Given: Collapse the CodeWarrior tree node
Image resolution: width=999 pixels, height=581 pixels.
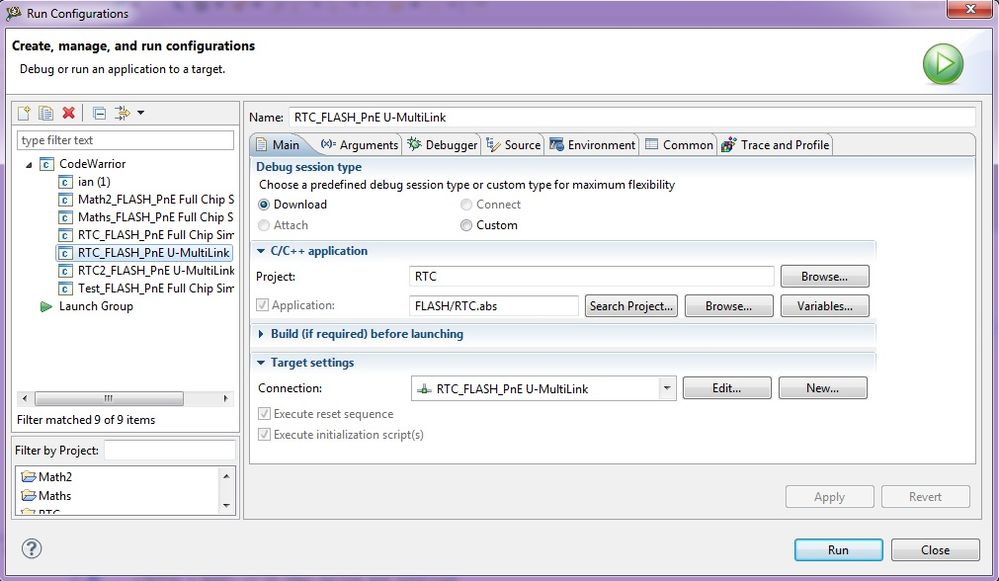Looking at the screenshot, I should (29, 164).
